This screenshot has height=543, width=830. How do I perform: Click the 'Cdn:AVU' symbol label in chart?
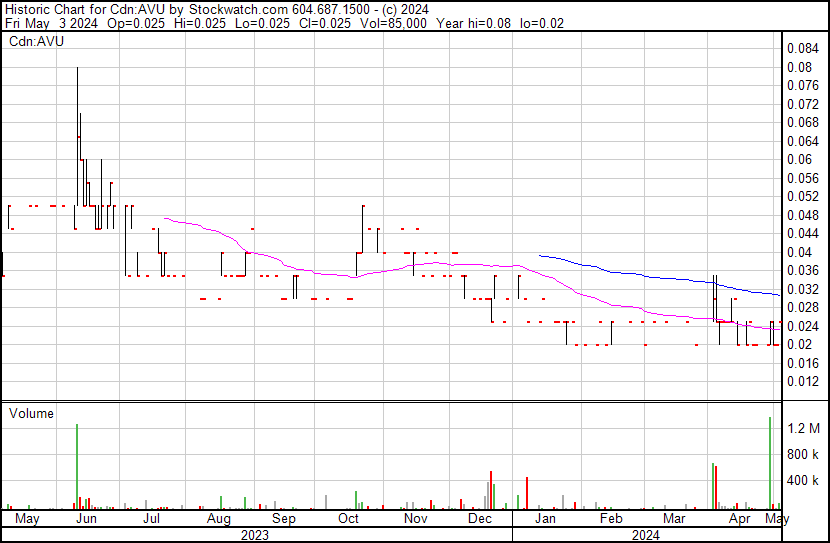37,41
